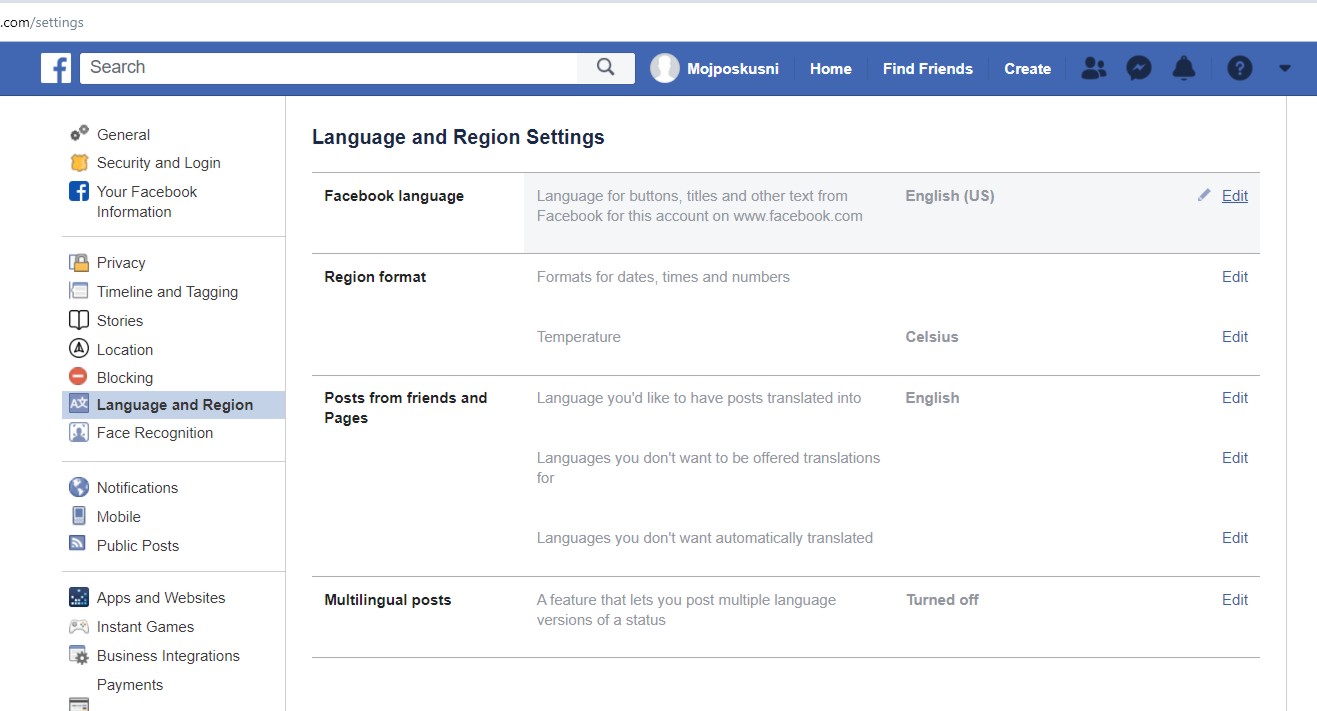1317x711 pixels.
Task: Go to Find Friends
Action: (x=927, y=69)
